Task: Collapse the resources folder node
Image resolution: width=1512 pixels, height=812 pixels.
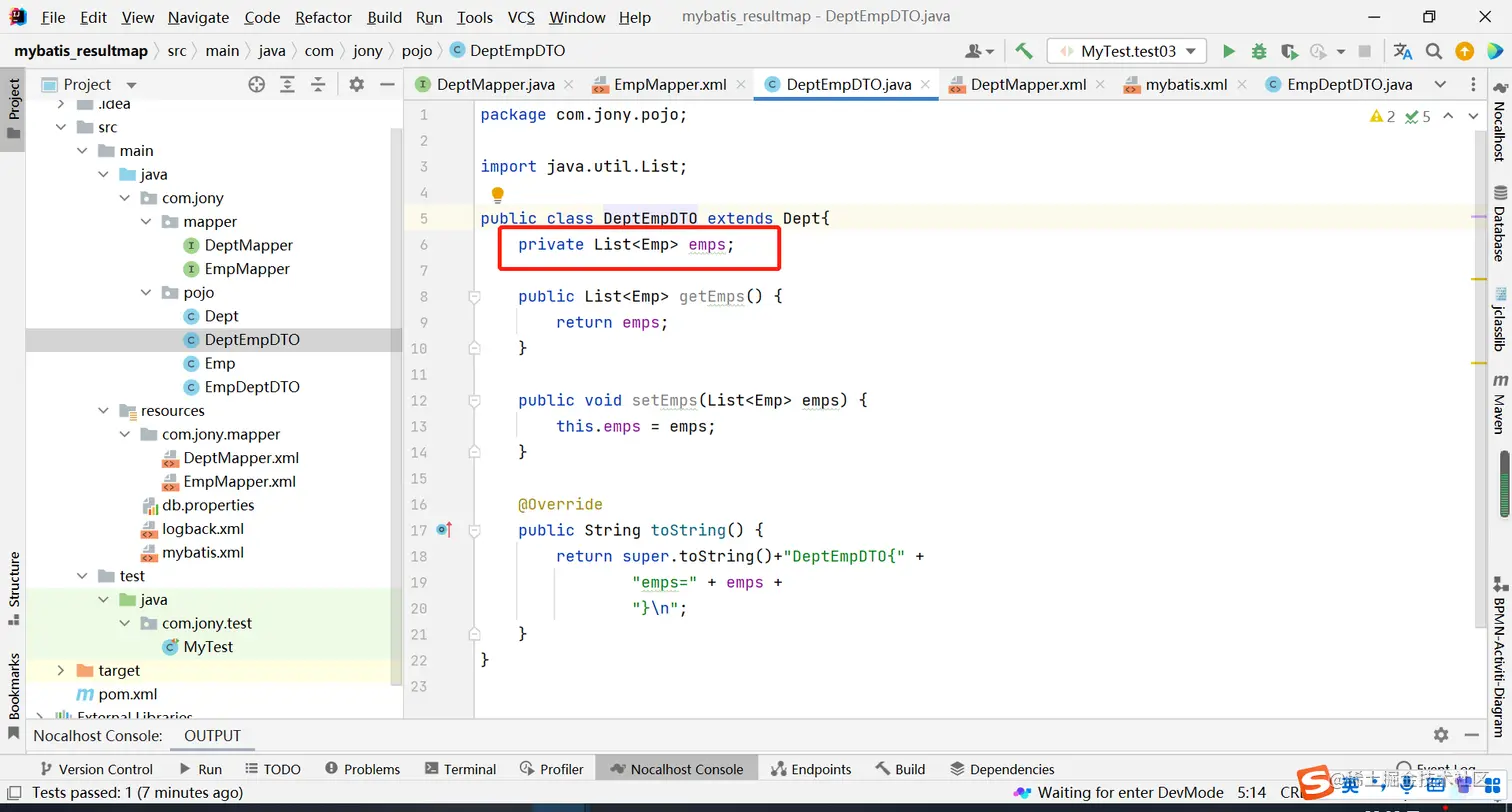Action: tap(104, 410)
